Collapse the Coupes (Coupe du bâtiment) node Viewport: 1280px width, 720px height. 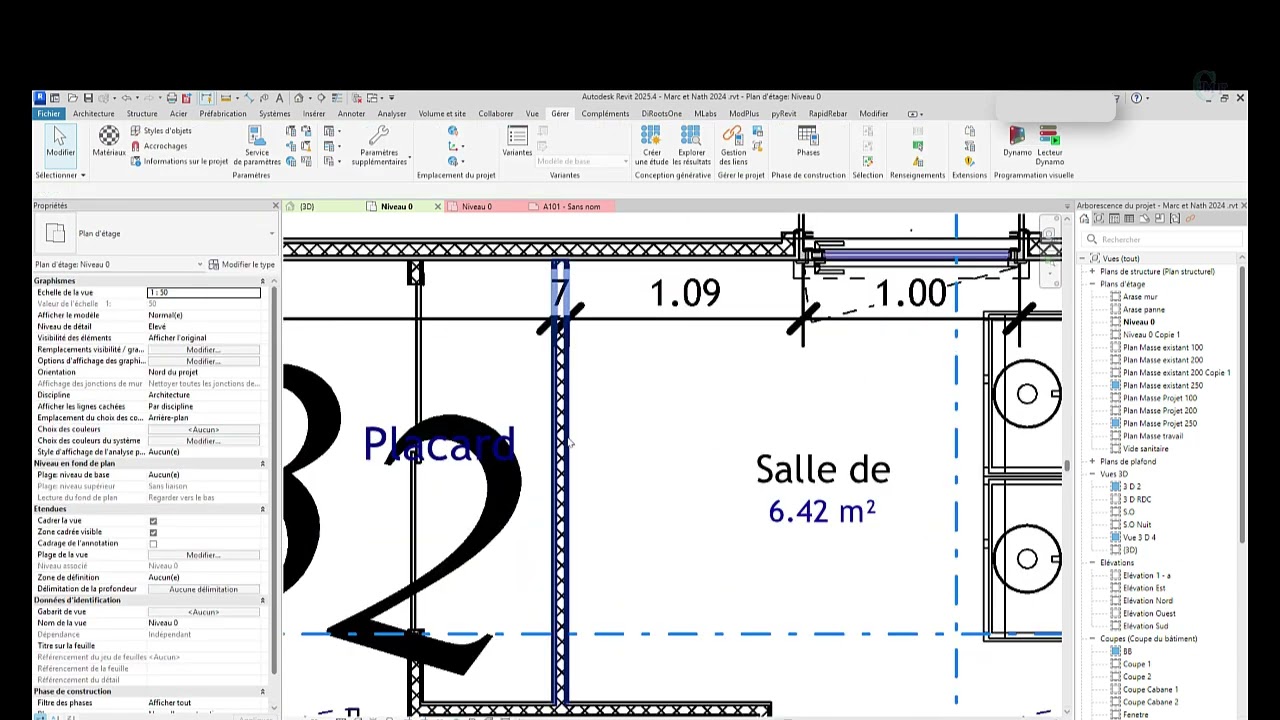(x=1093, y=639)
